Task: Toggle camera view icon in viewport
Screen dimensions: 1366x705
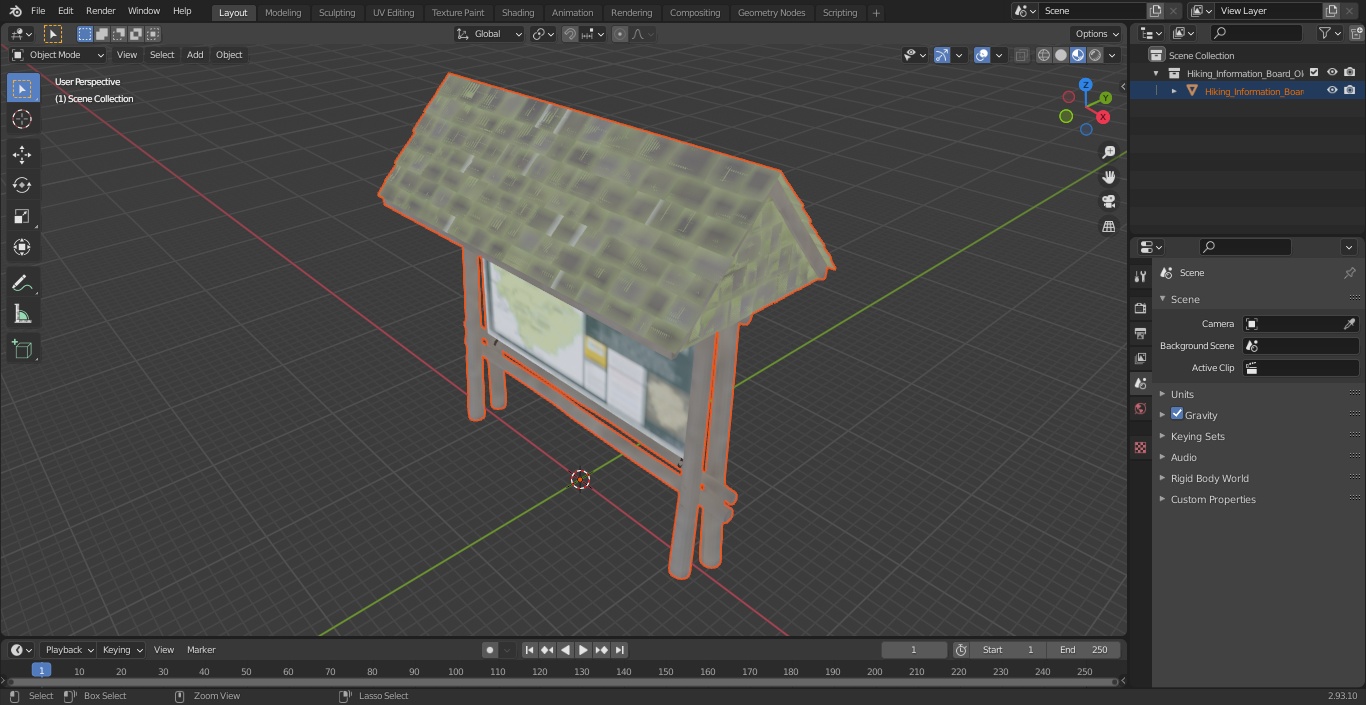Action: coord(1108,202)
